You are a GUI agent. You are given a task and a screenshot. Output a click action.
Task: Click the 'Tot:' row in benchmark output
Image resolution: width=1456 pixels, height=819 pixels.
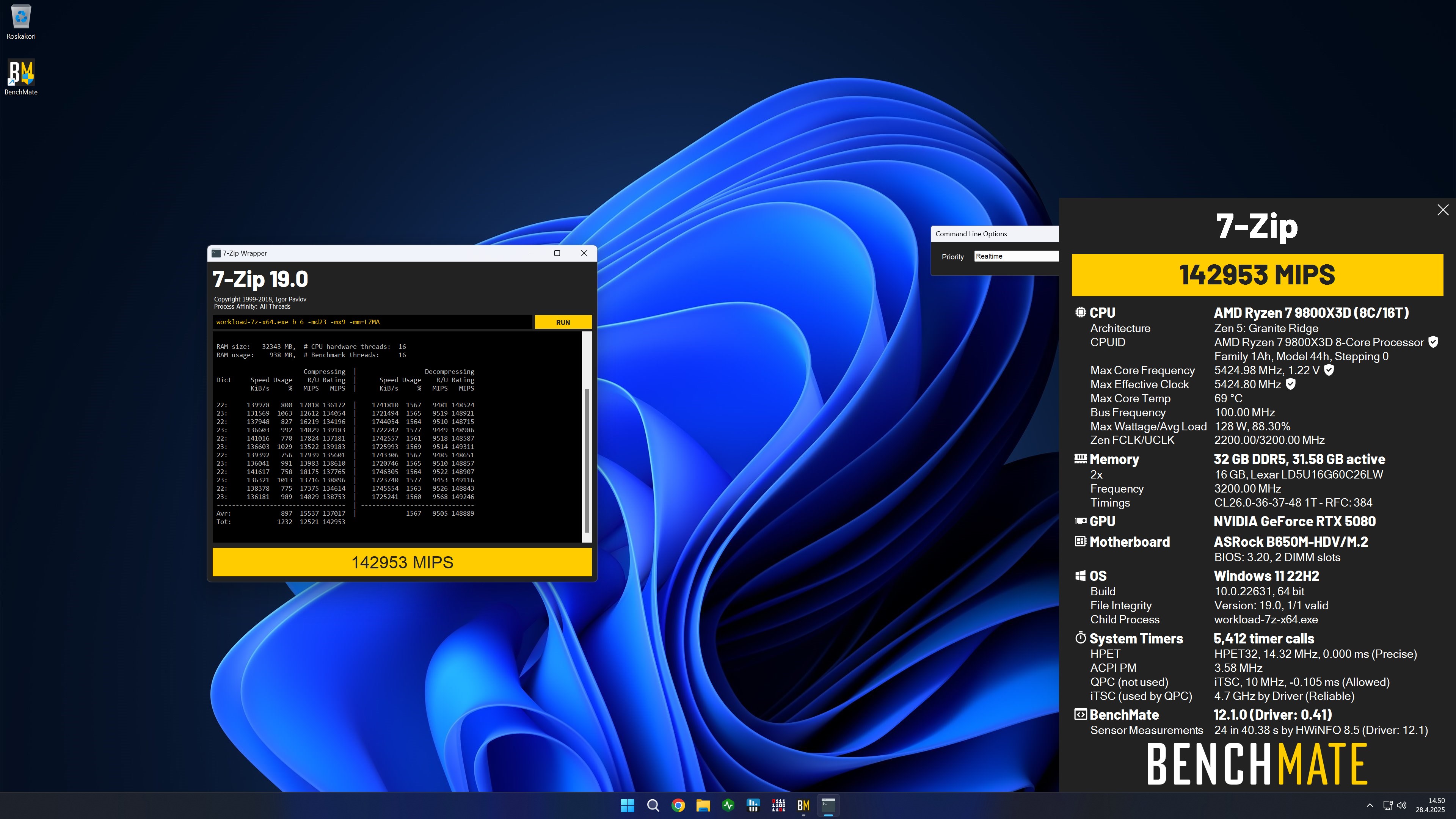coord(280,522)
